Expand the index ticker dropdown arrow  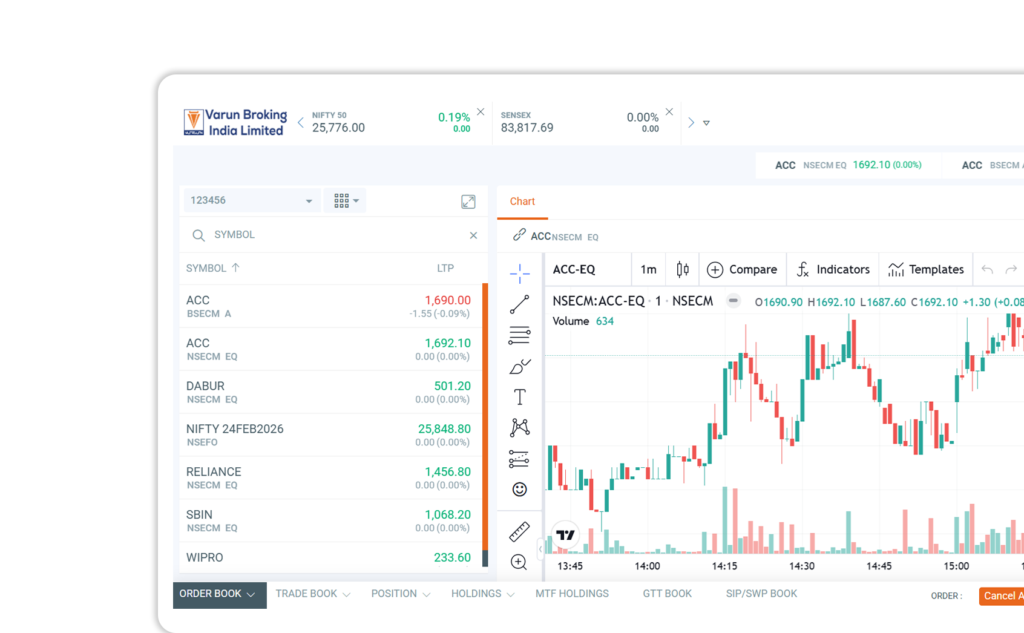[x=706, y=123]
